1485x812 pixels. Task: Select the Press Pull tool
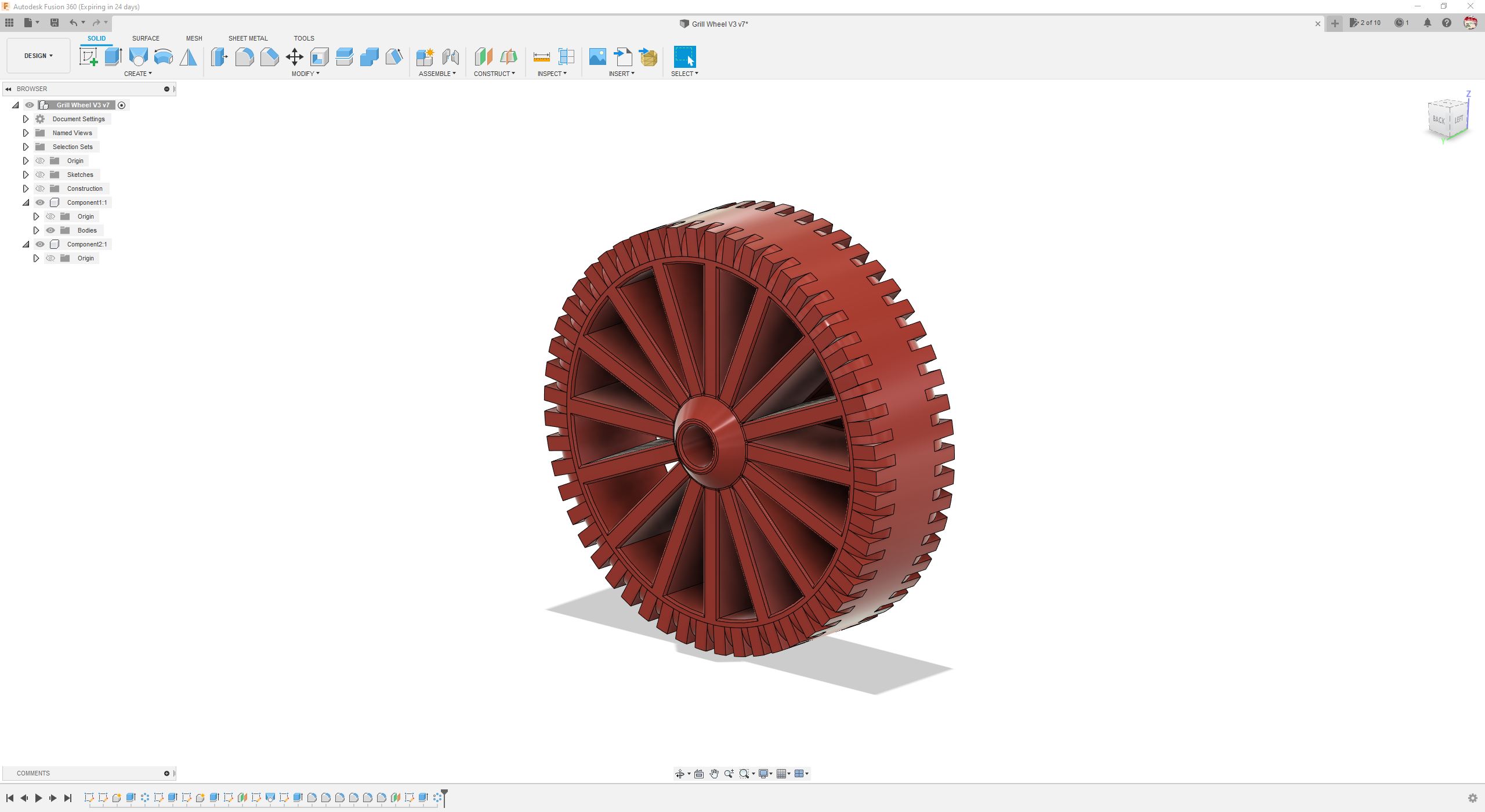coord(219,57)
